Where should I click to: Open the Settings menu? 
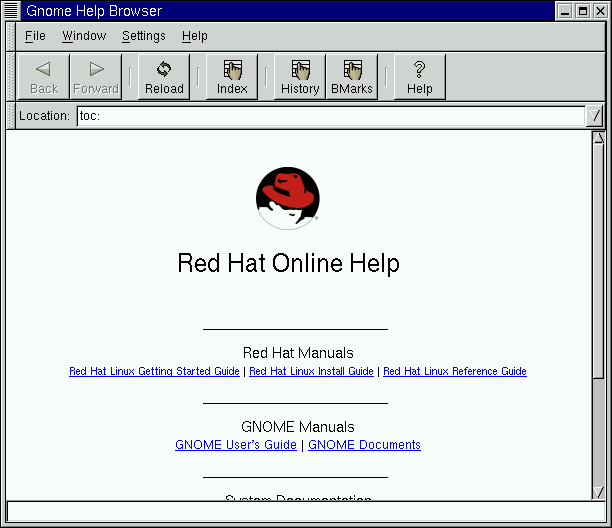tap(144, 36)
